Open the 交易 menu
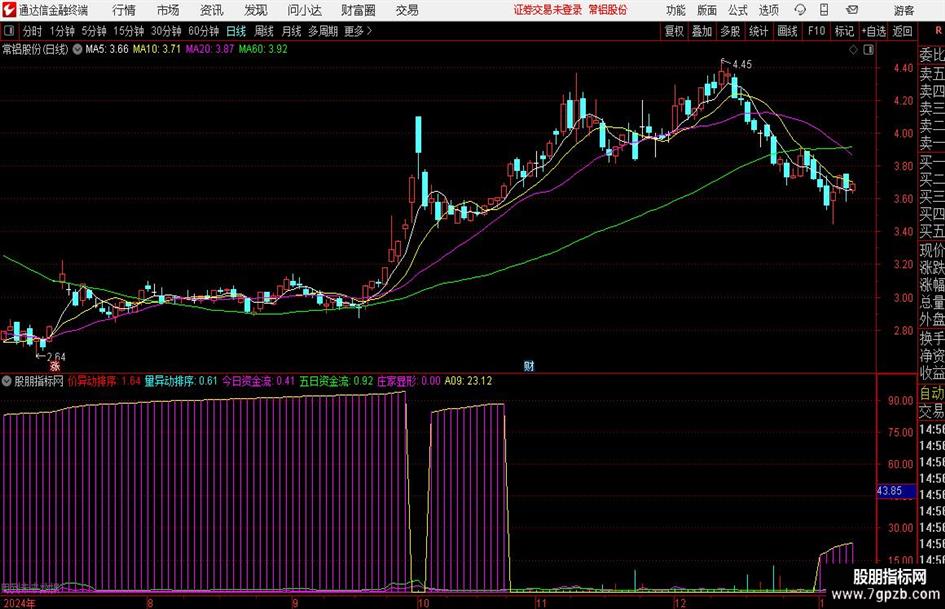The width and height of the screenshot is (945, 609). click(x=407, y=10)
